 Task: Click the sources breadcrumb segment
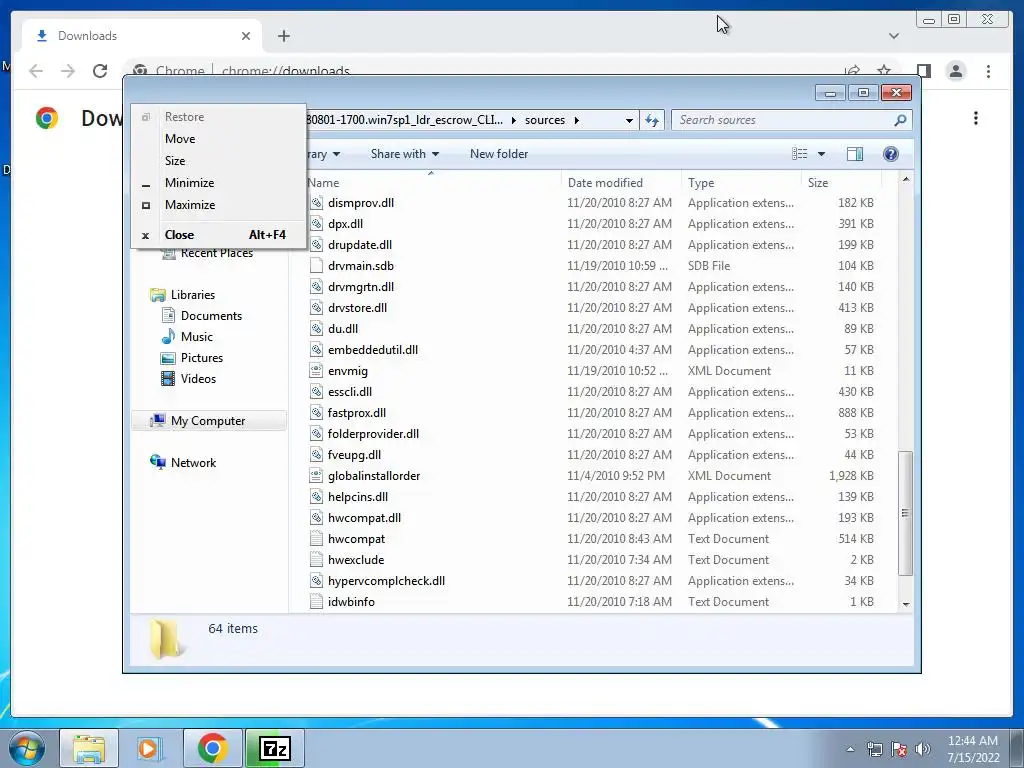(x=545, y=120)
